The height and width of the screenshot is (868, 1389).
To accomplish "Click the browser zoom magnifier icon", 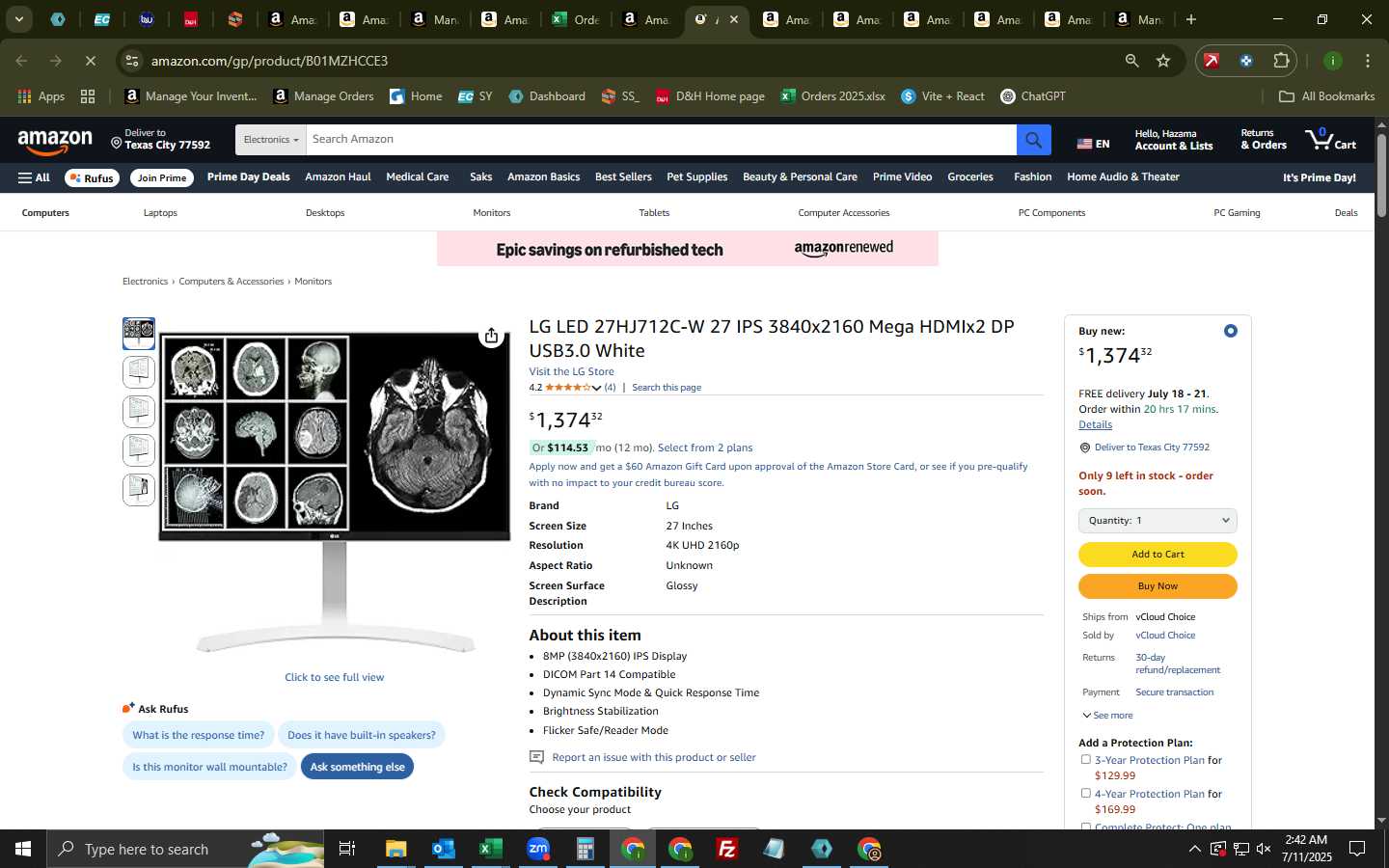I will pos(1131,61).
